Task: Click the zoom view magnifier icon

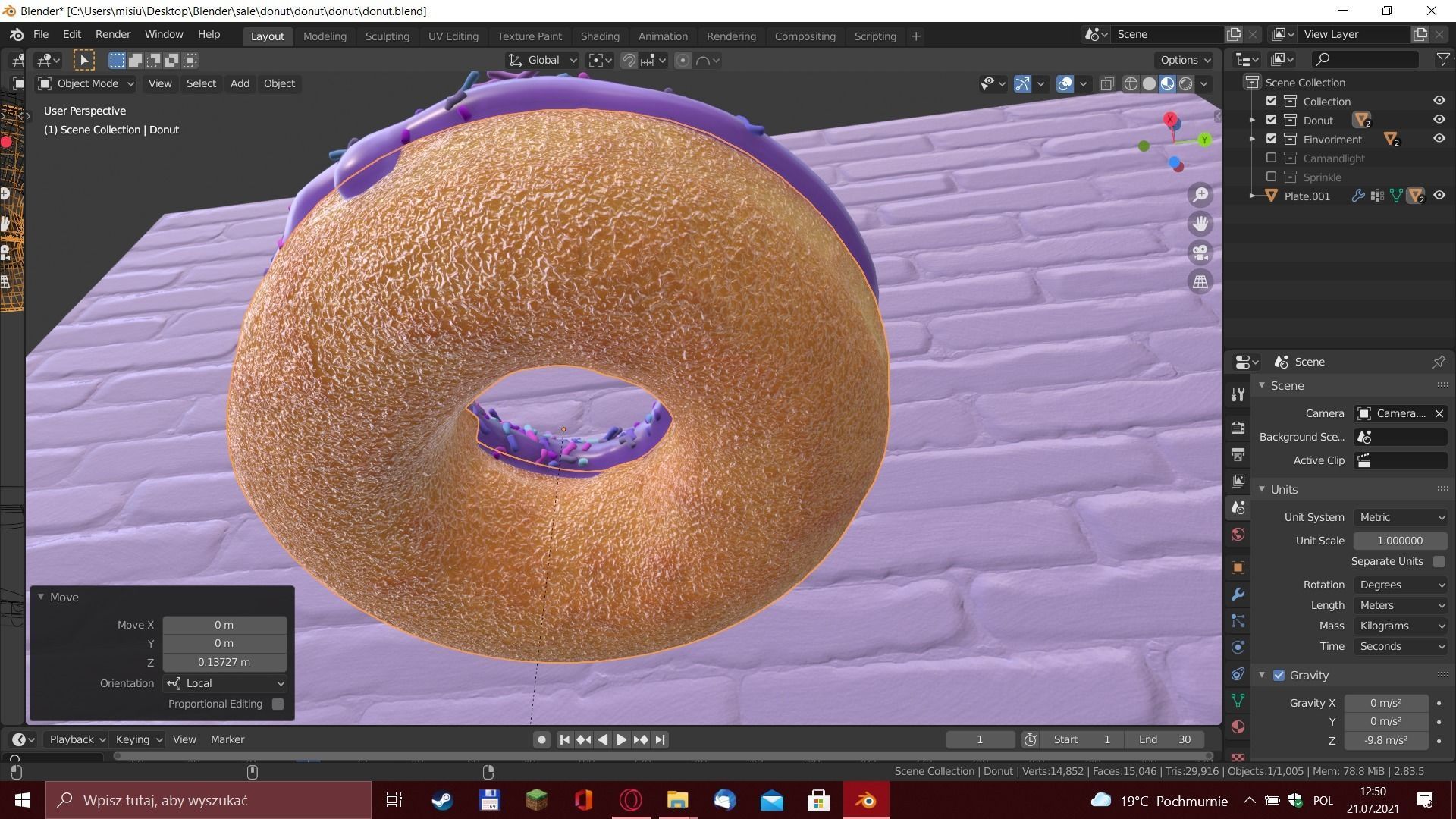Action: point(1200,196)
